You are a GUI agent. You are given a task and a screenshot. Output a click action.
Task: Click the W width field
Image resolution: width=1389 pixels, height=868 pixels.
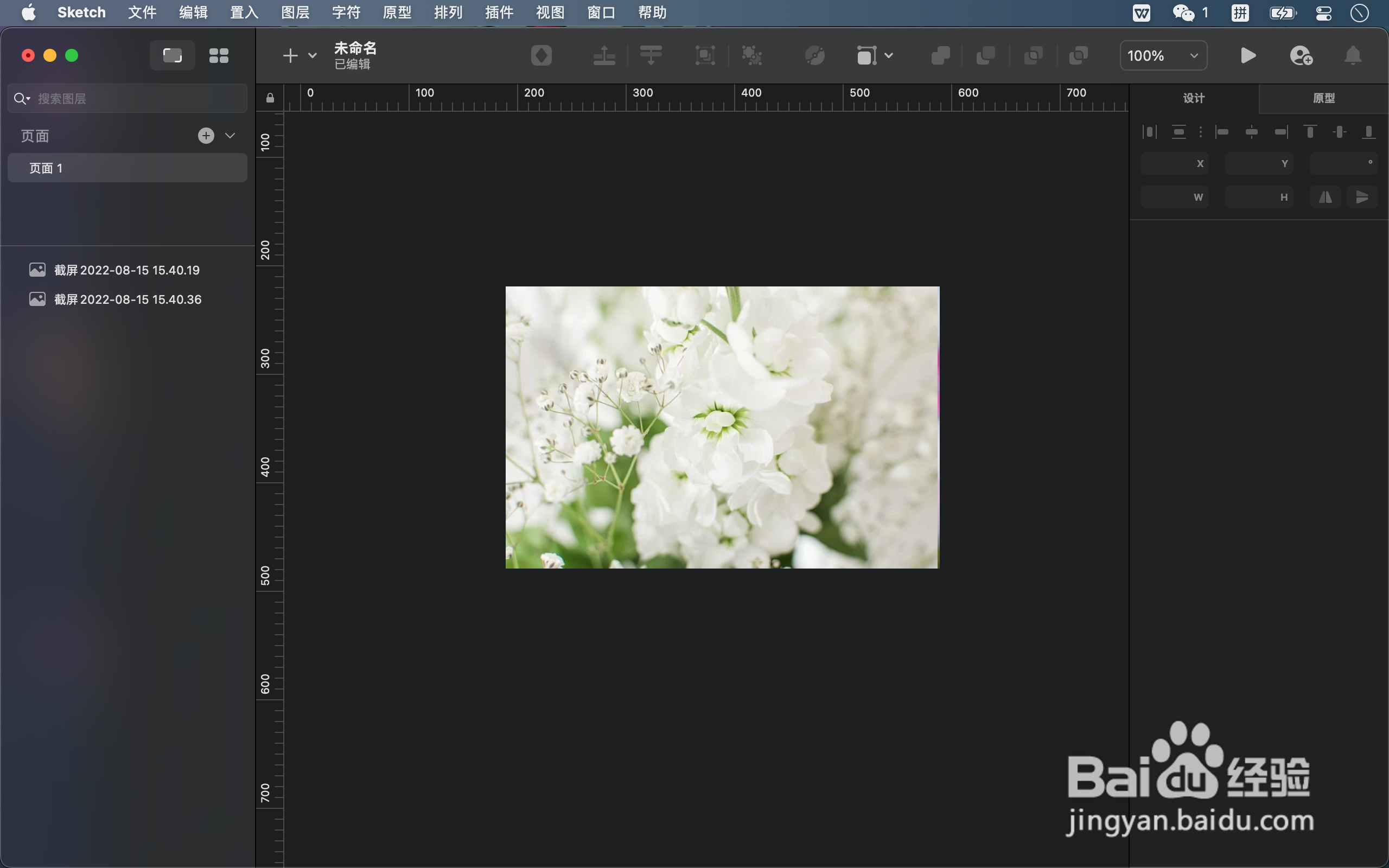[x=1174, y=197]
